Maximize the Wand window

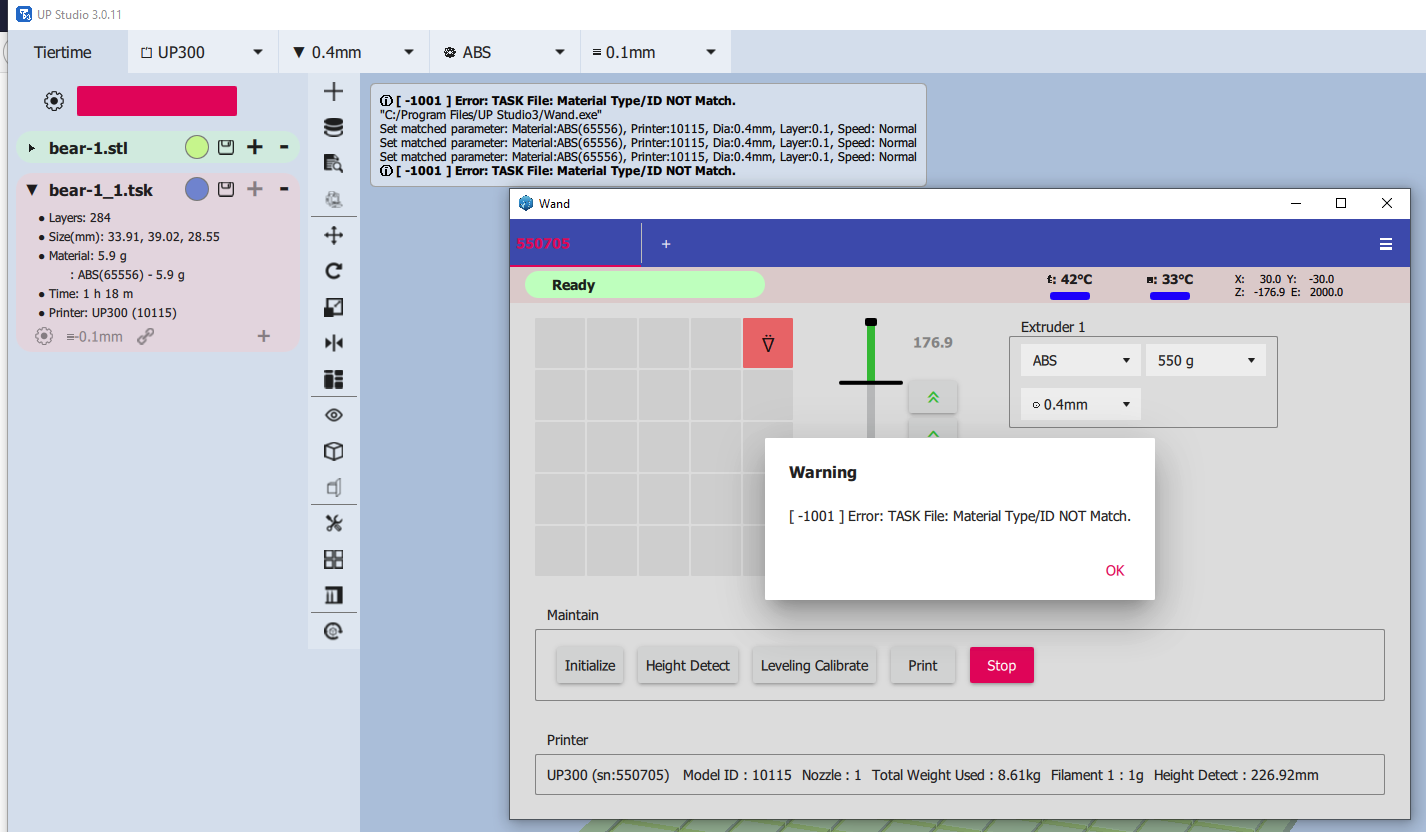pyautogui.click(x=1341, y=203)
